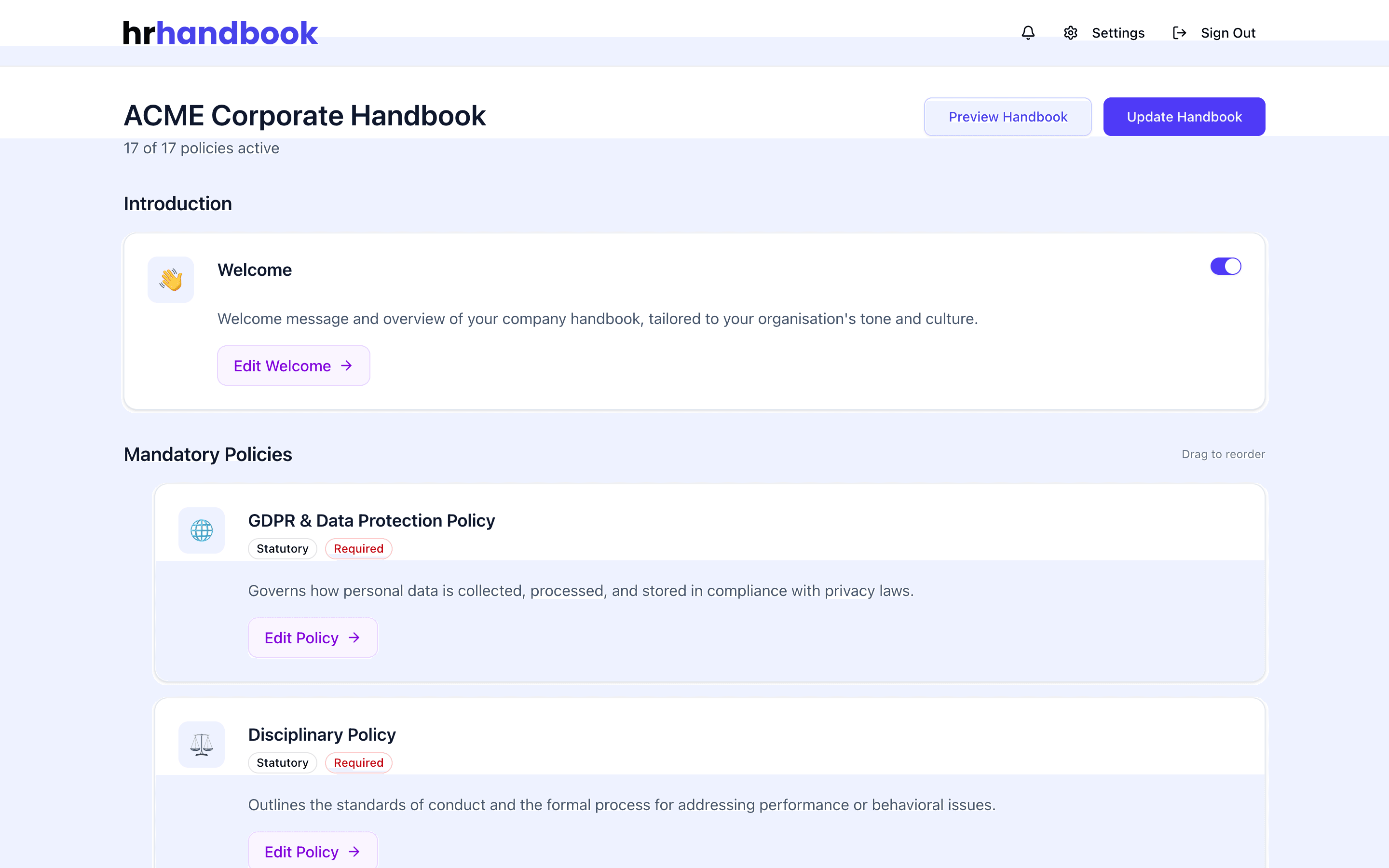This screenshot has height=868, width=1389.
Task: Click the scales icon on the Disciplinary Policy card
Action: (202, 745)
